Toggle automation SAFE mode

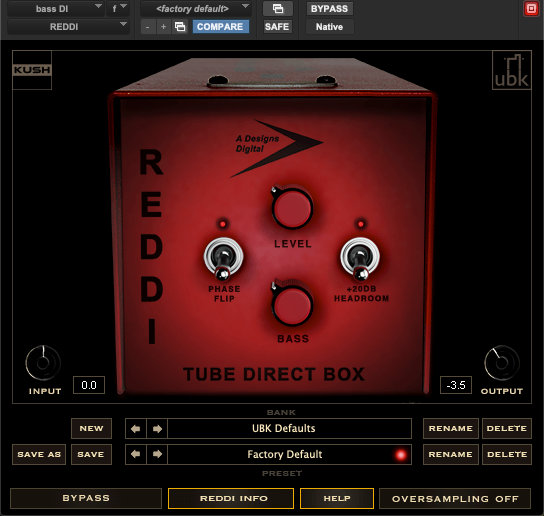pos(277,27)
